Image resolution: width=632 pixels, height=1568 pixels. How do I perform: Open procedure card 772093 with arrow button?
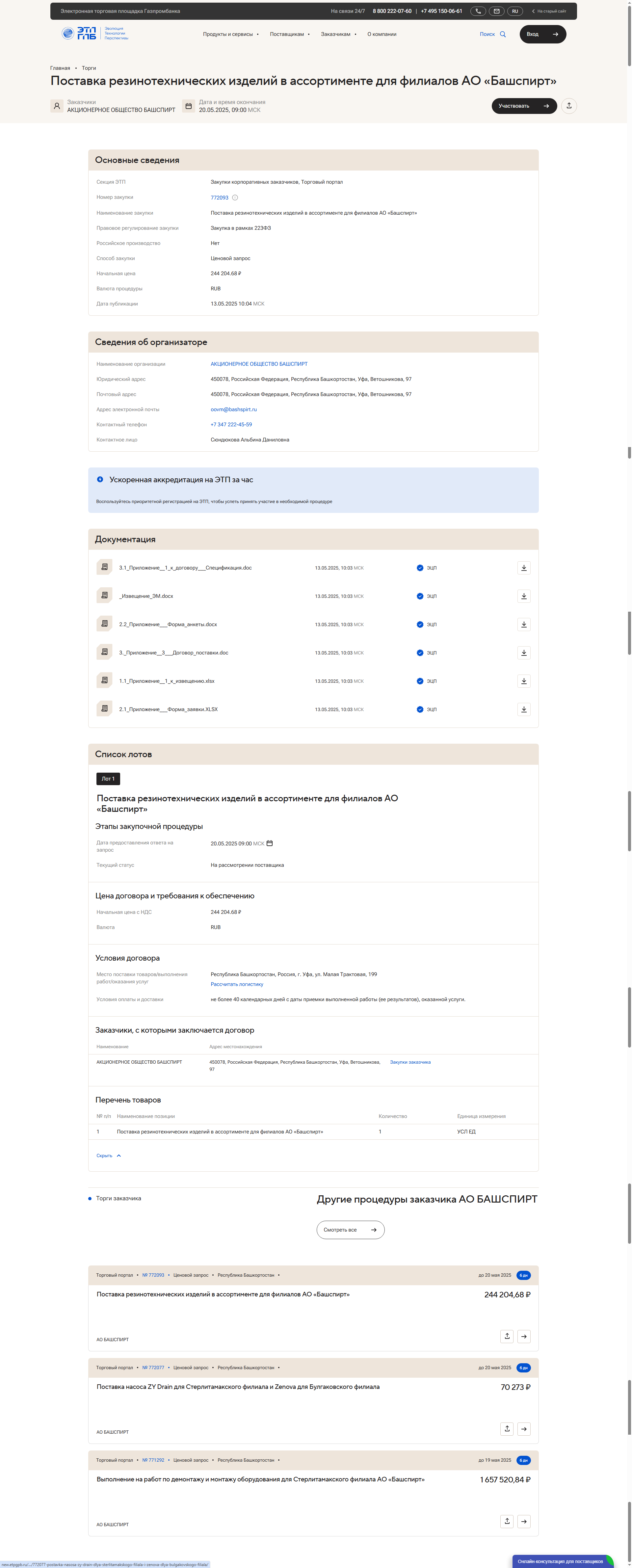(x=524, y=1336)
